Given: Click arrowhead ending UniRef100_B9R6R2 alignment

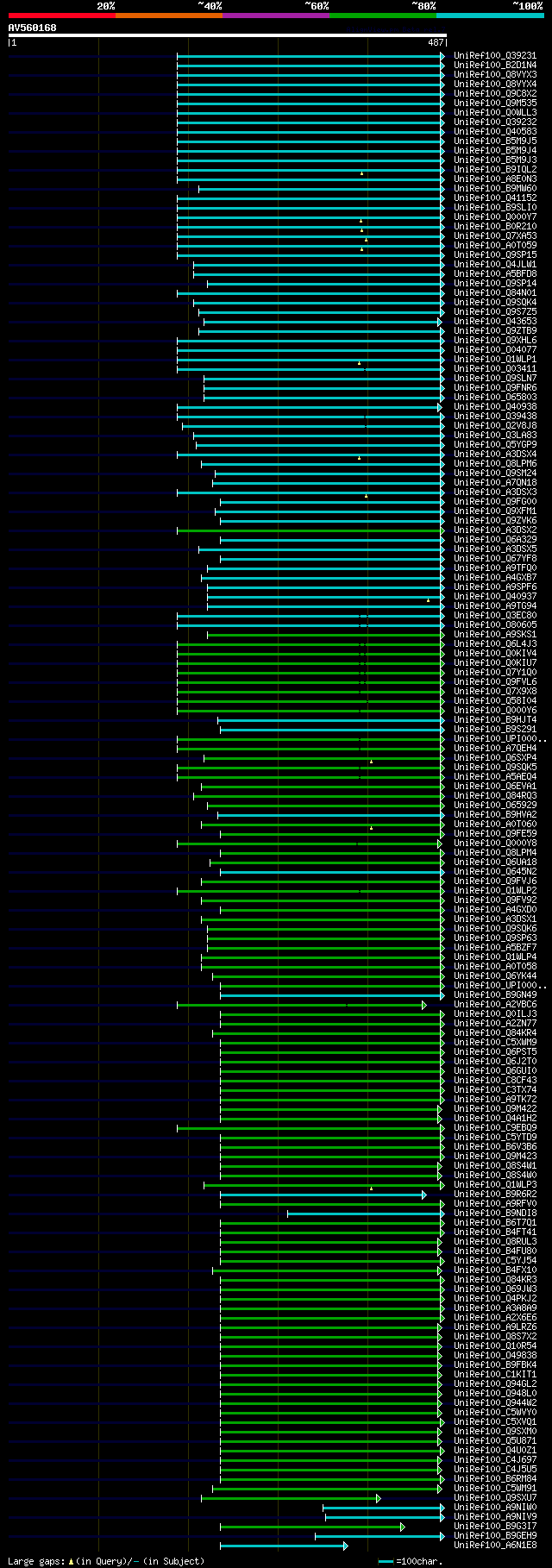Looking at the screenshot, I should click(x=424, y=1195).
